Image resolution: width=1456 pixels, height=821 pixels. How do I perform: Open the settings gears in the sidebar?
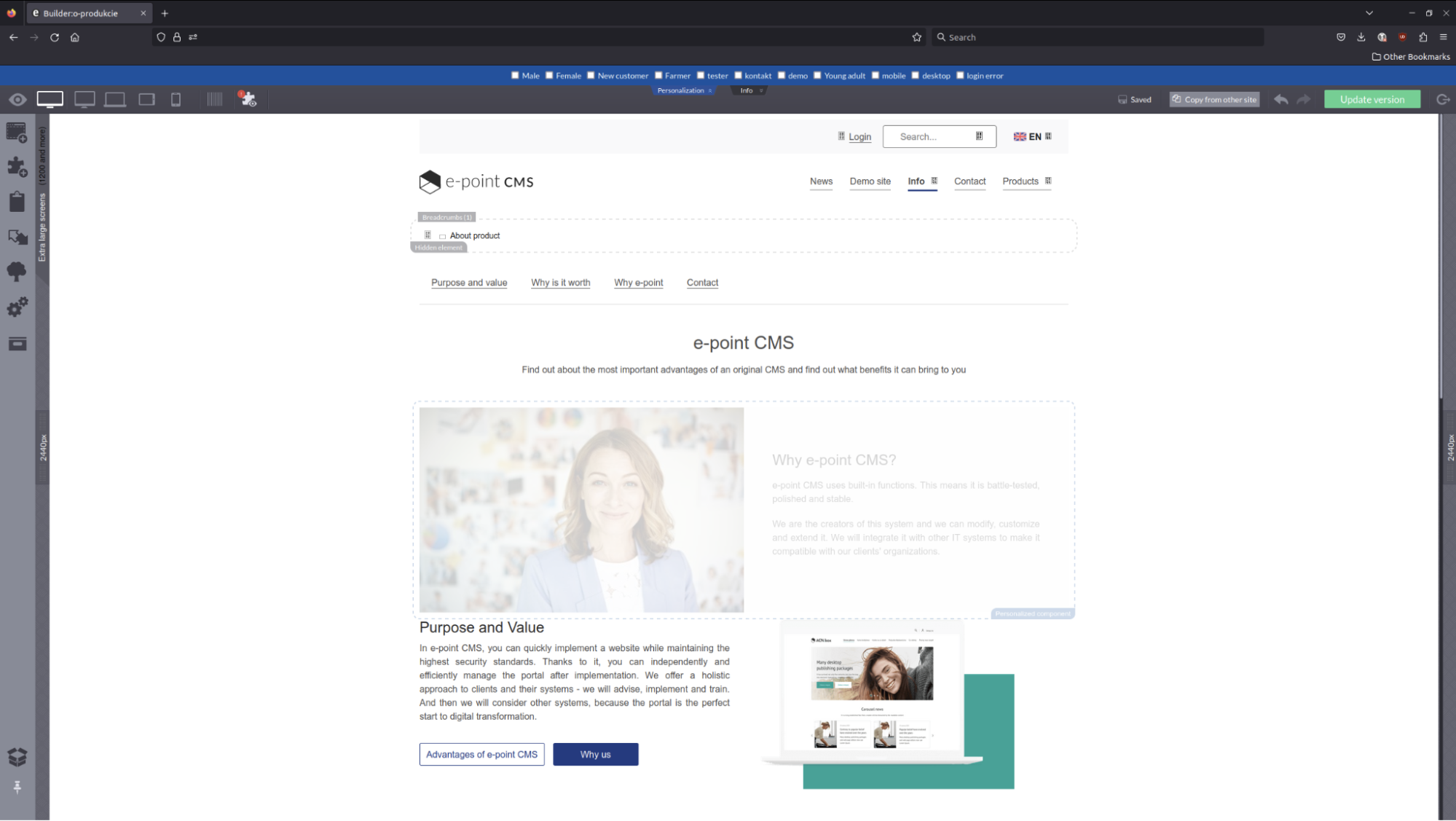pyautogui.click(x=16, y=307)
